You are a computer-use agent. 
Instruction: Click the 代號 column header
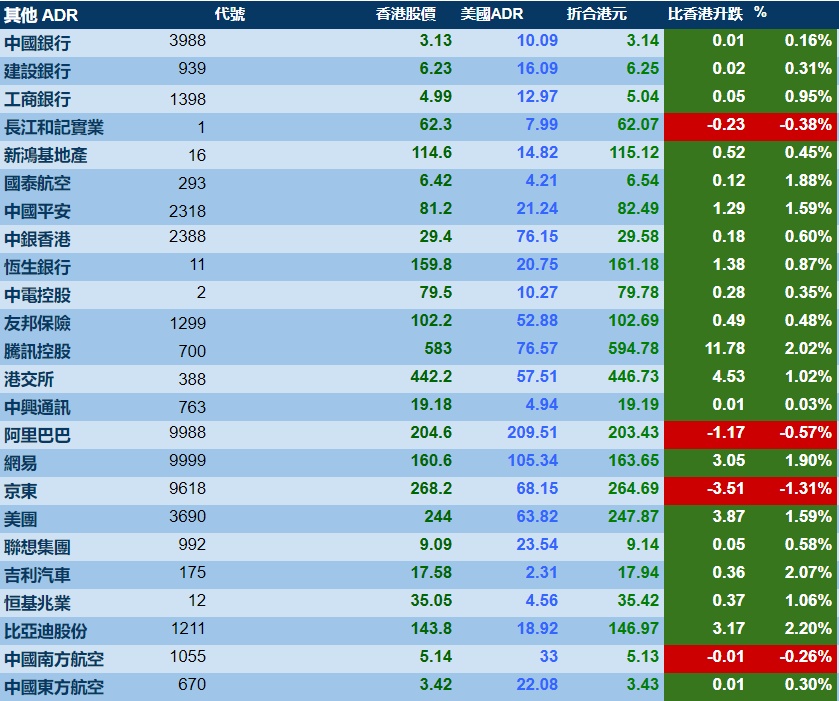pos(230,14)
